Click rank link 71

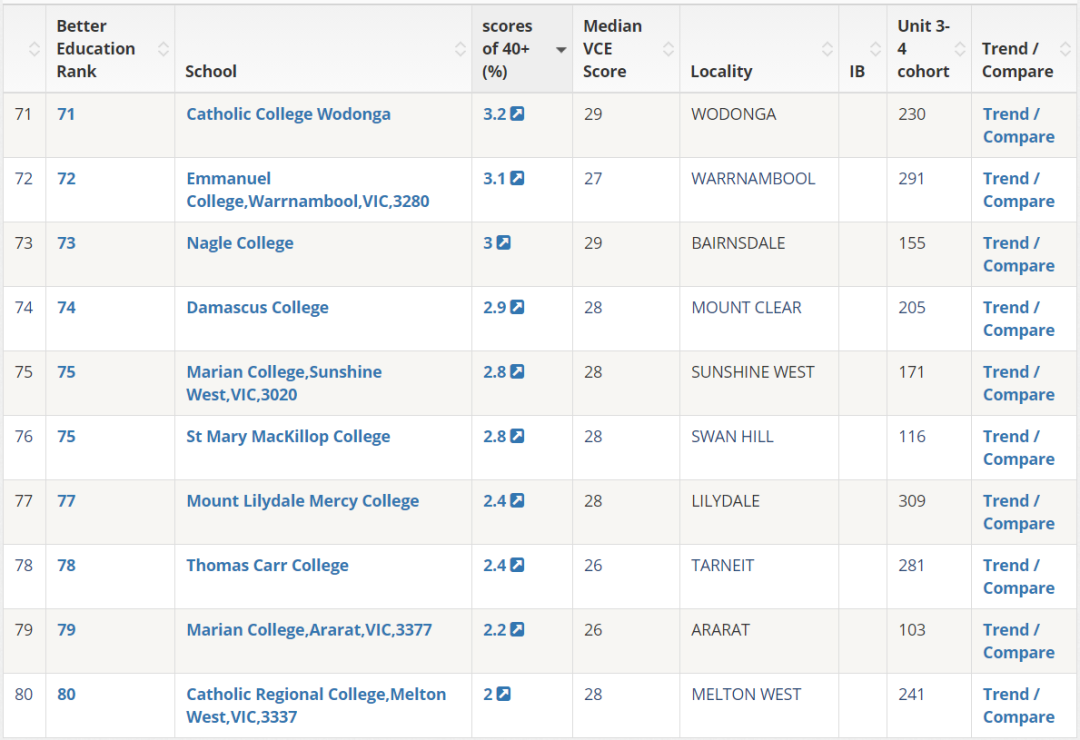(x=66, y=114)
